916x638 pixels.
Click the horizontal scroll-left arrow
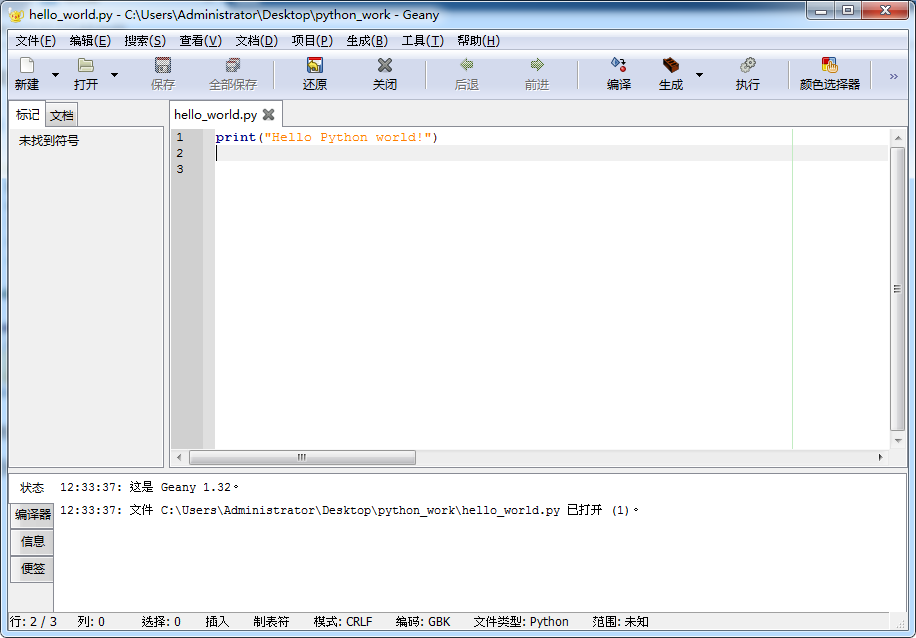tap(179, 457)
